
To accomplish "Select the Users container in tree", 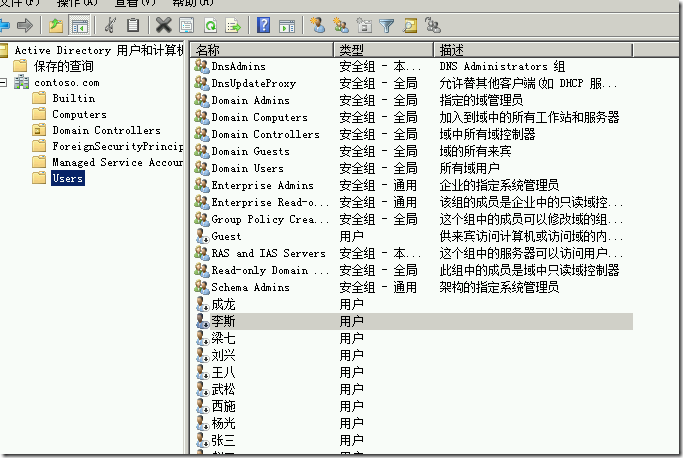I will (68, 178).
